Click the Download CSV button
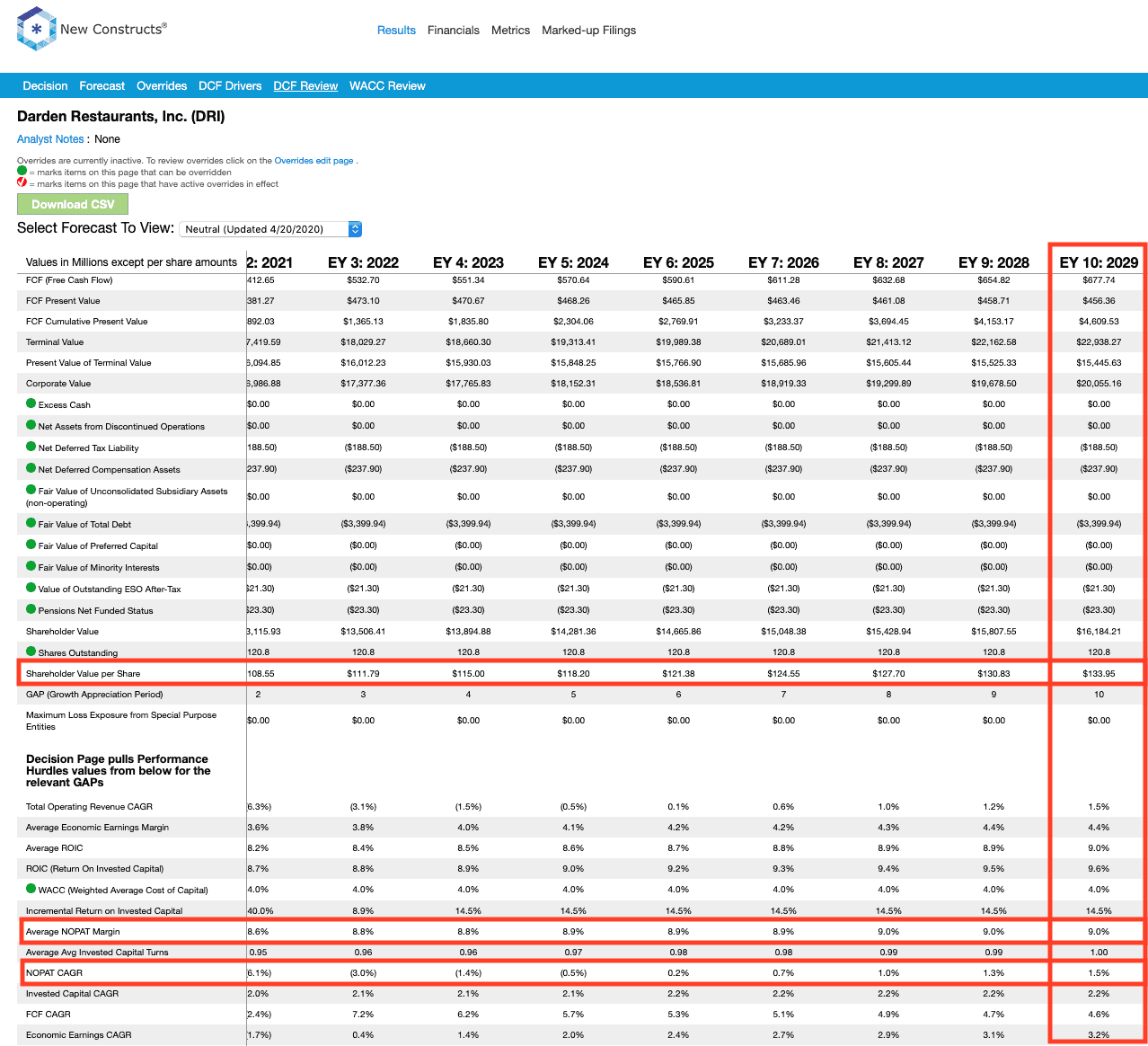1148x1046 pixels. click(x=73, y=204)
